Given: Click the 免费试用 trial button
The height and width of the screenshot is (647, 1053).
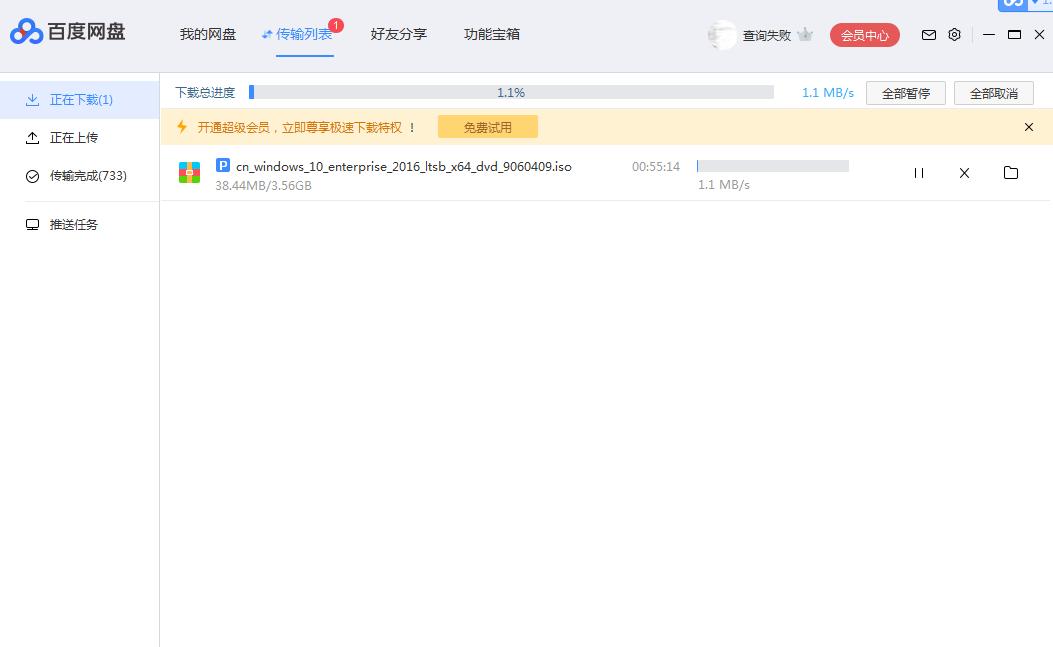Looking at the screenshot, I should 487,127.
